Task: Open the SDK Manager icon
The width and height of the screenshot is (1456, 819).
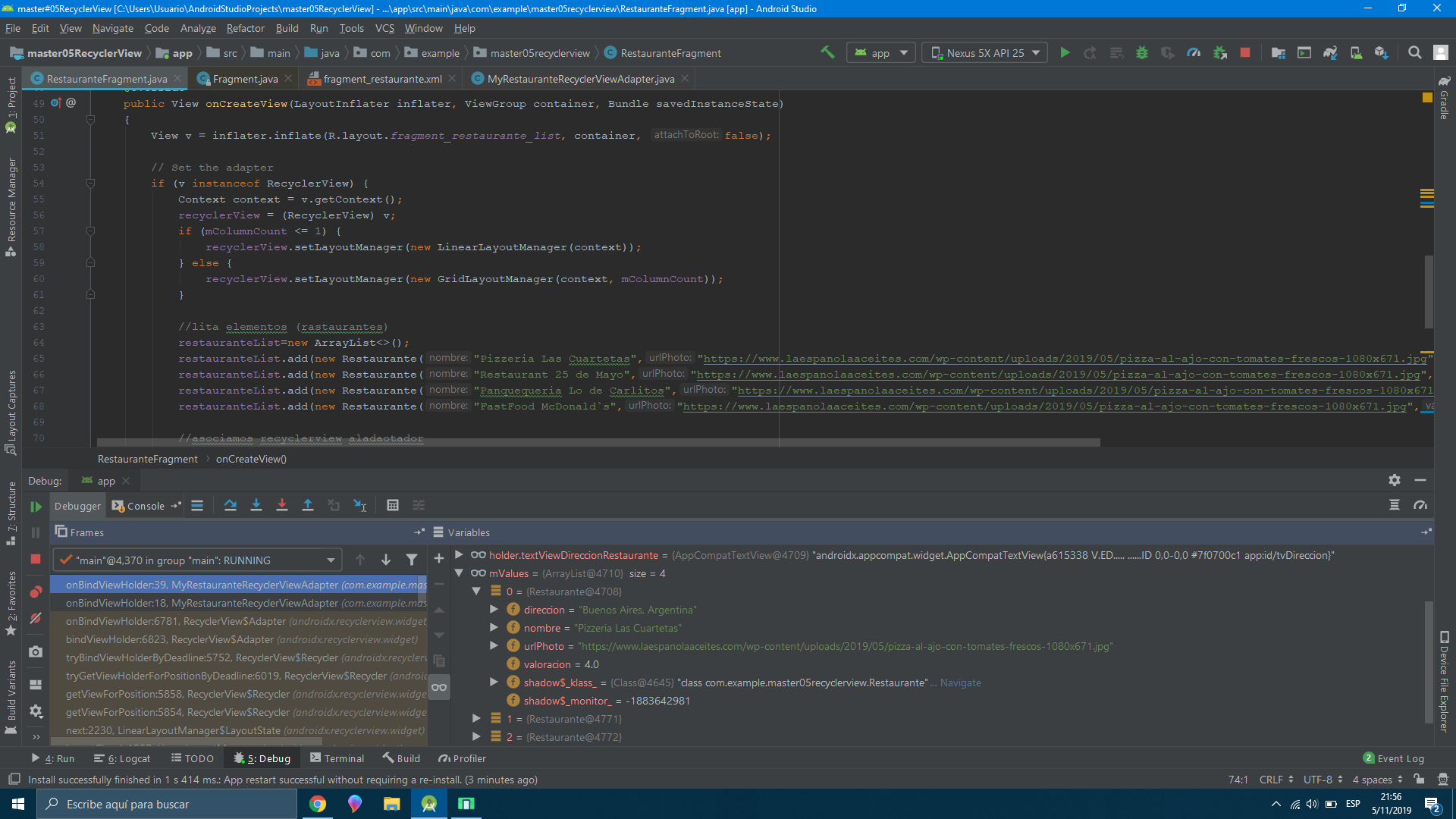Action: (1382, 52)
